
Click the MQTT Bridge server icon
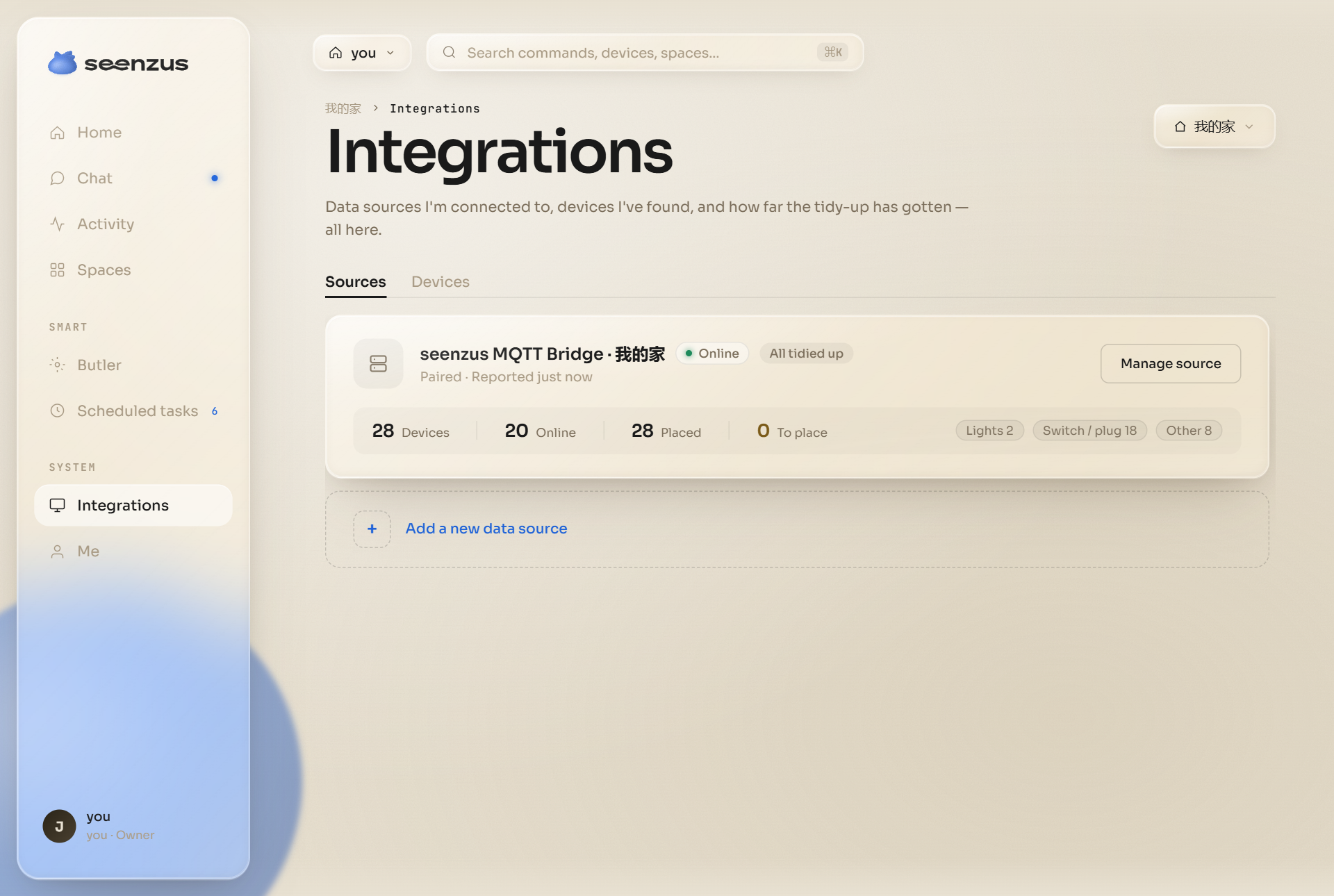(379, 364)
